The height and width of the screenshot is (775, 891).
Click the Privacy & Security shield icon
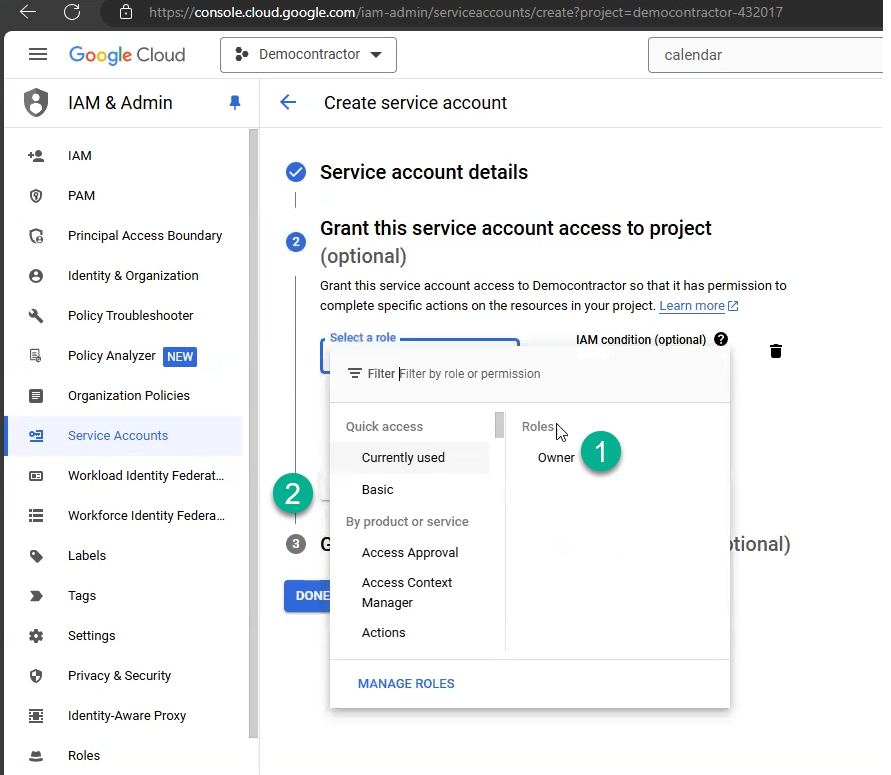36,676
